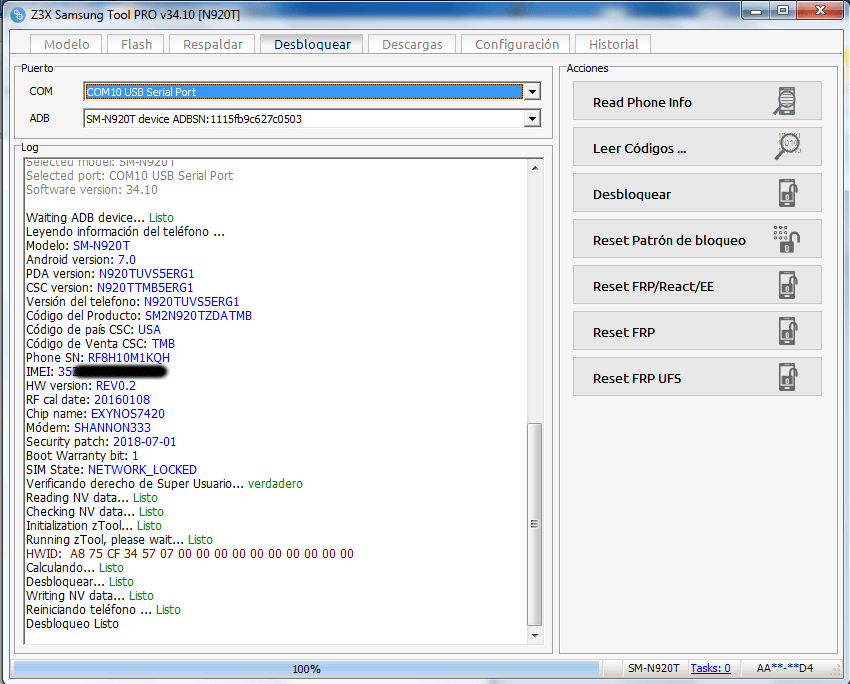Click the Read Phone Info button
The height and width of the screenshot is (684, 850).
[x=697, y=101]
